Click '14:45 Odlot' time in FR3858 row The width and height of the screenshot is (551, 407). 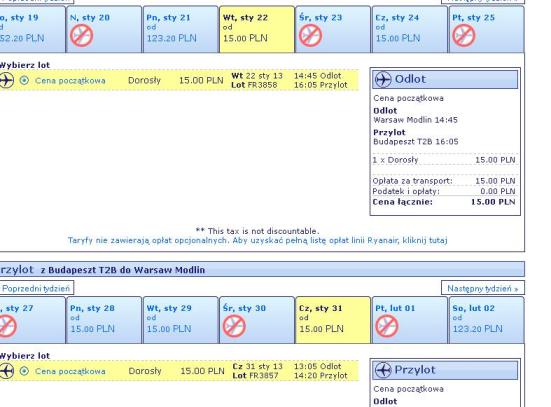click(318, 76)
